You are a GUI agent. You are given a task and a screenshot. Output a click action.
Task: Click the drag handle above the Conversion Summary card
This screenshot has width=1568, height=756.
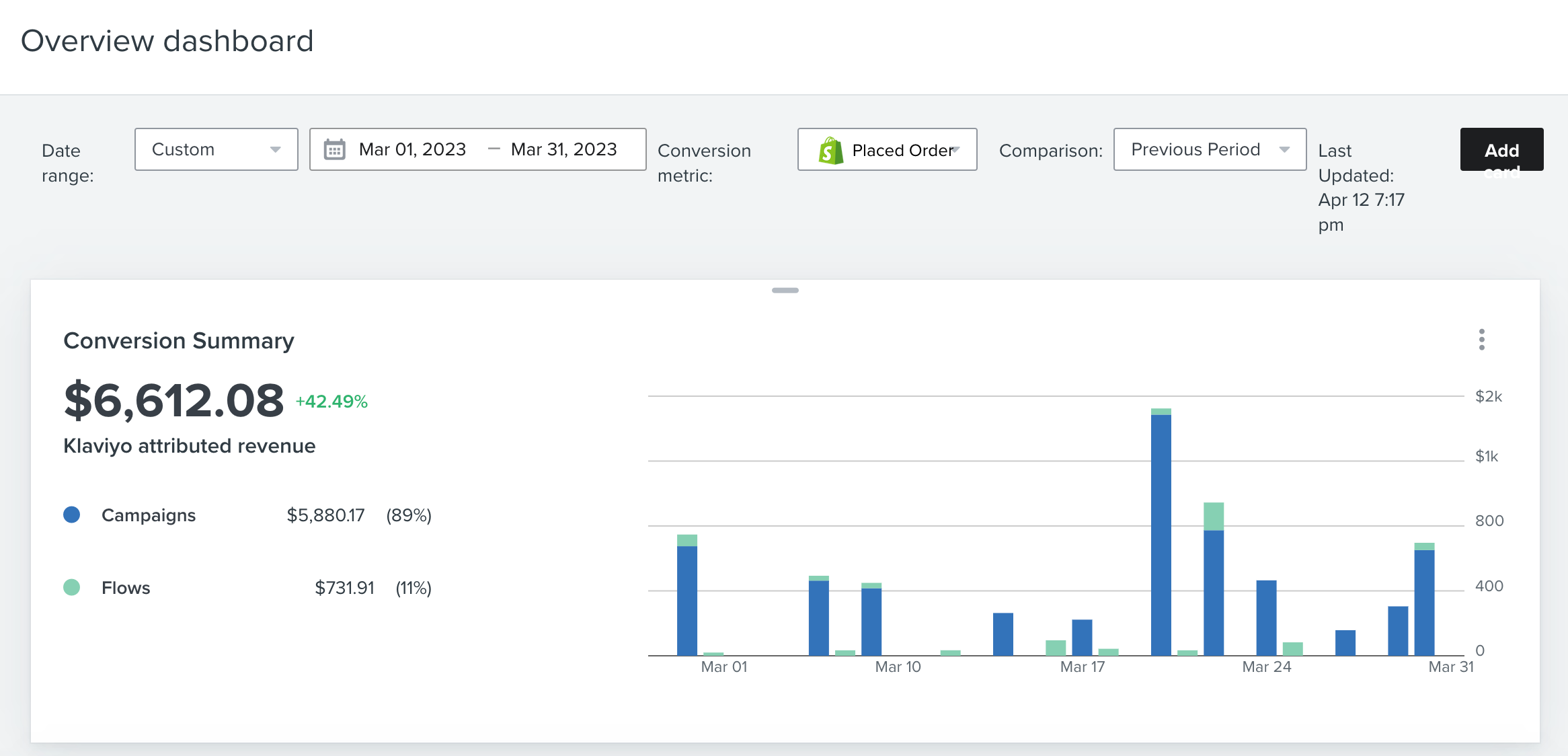coord(784,290)
